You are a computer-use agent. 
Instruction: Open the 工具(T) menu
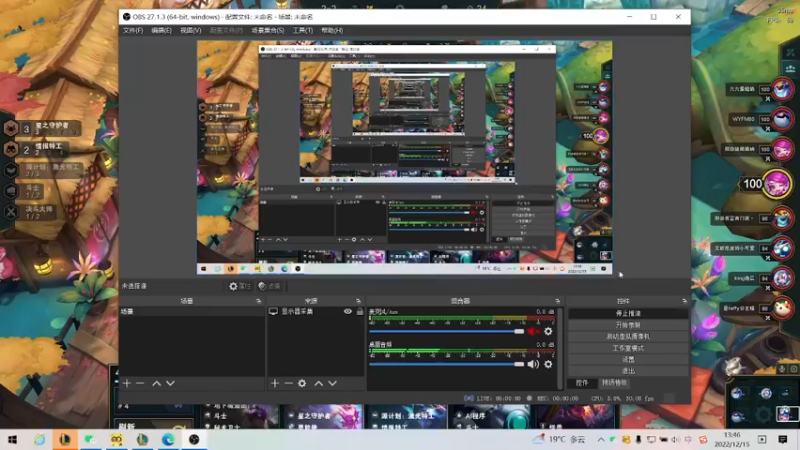click(x=303, y=31)
